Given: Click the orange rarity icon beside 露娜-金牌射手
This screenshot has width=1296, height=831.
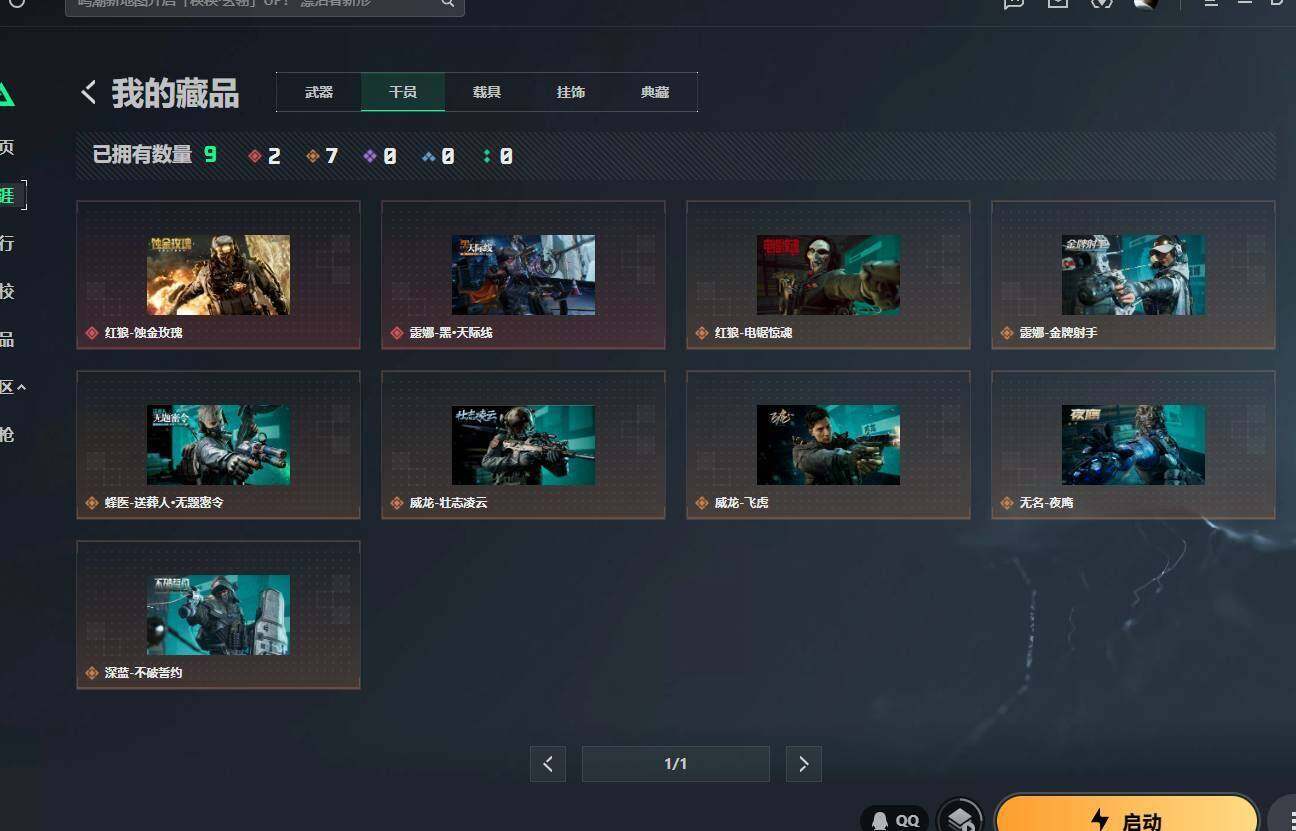Looking at the screenshot, I should [1007, 333].
